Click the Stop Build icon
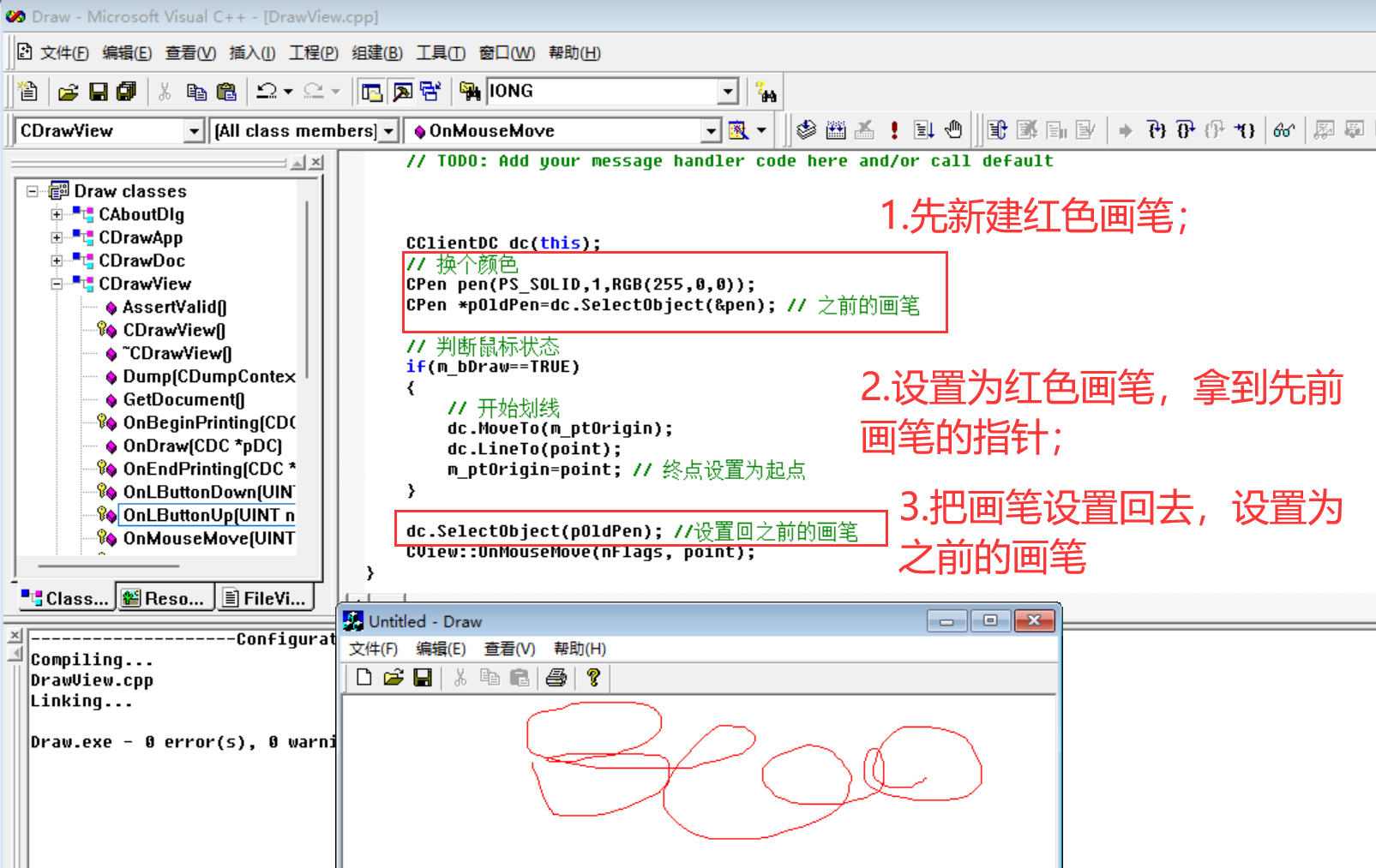1376x868 pixels. click(x=864, y=130)
